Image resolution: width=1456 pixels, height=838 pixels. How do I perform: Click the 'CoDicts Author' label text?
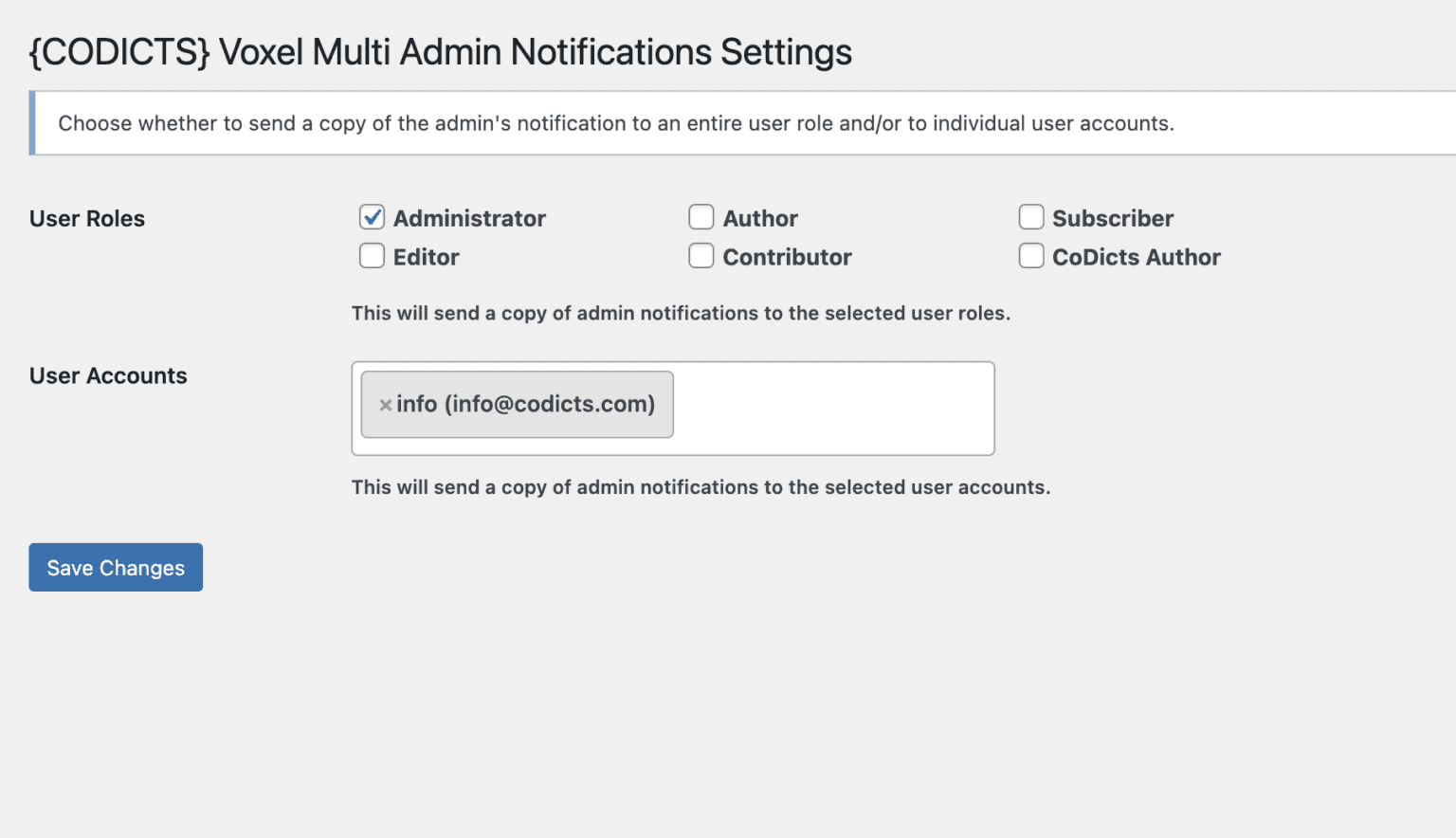[1136, 258]
